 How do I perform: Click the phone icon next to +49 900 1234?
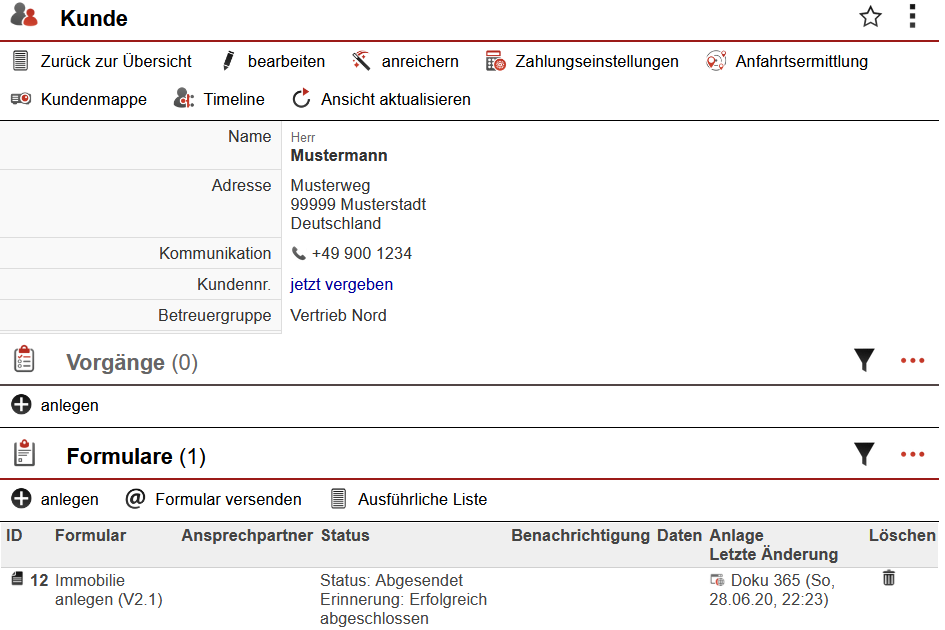coord(298,253)
